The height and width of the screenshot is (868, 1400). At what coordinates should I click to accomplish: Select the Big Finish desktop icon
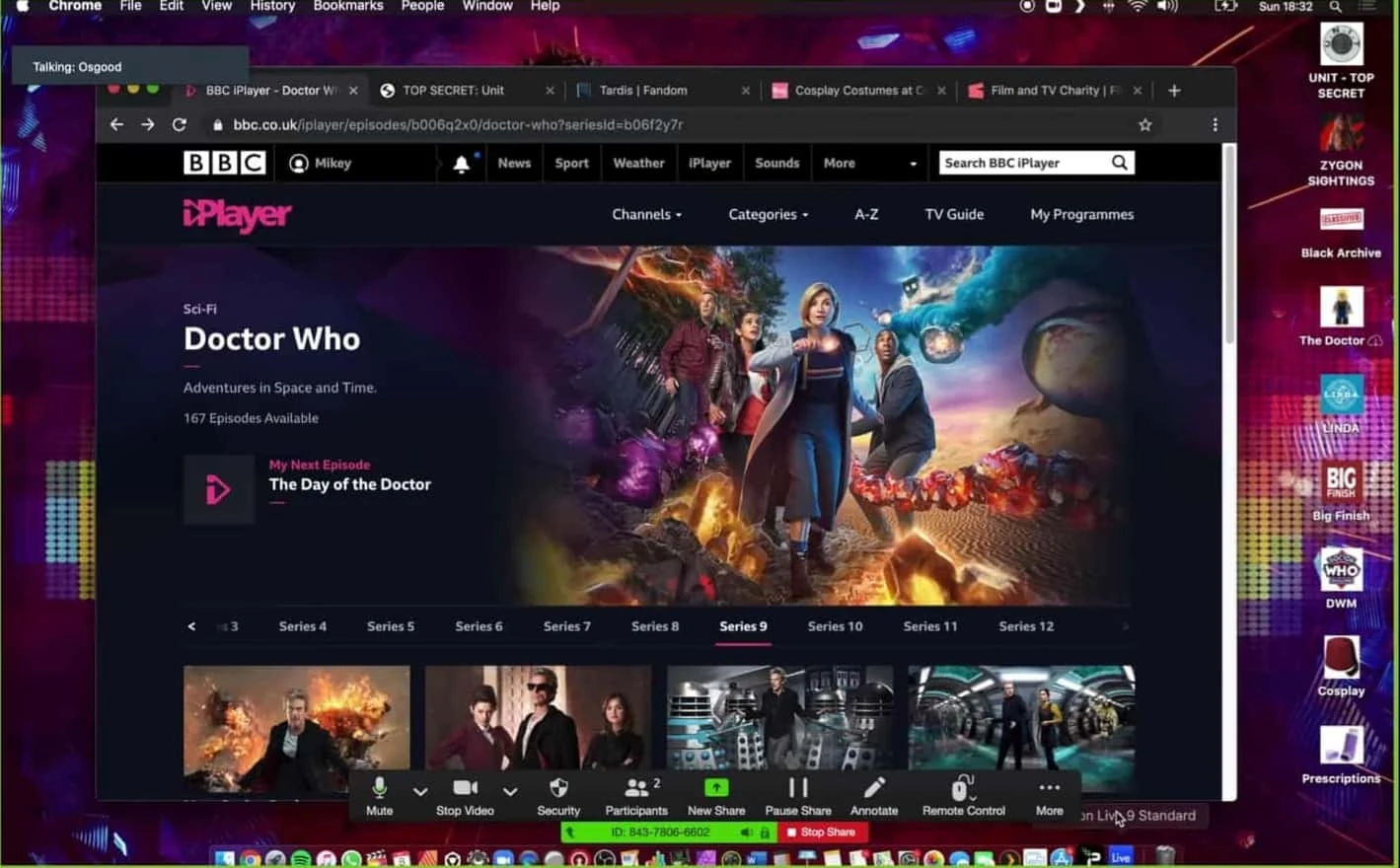1341,491
